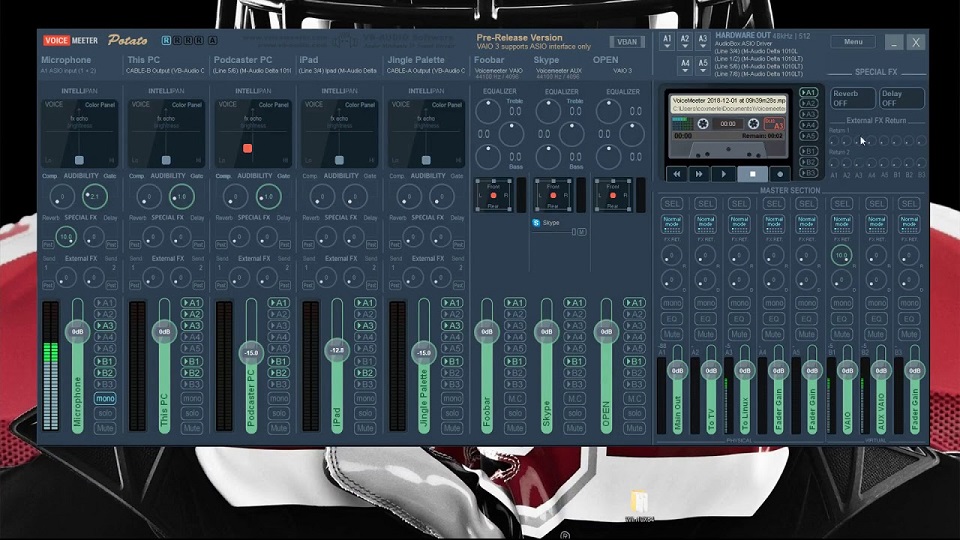Enable A1 routing on Jingle Palette strip
960x540 pixels.
(x=452, y=303)
